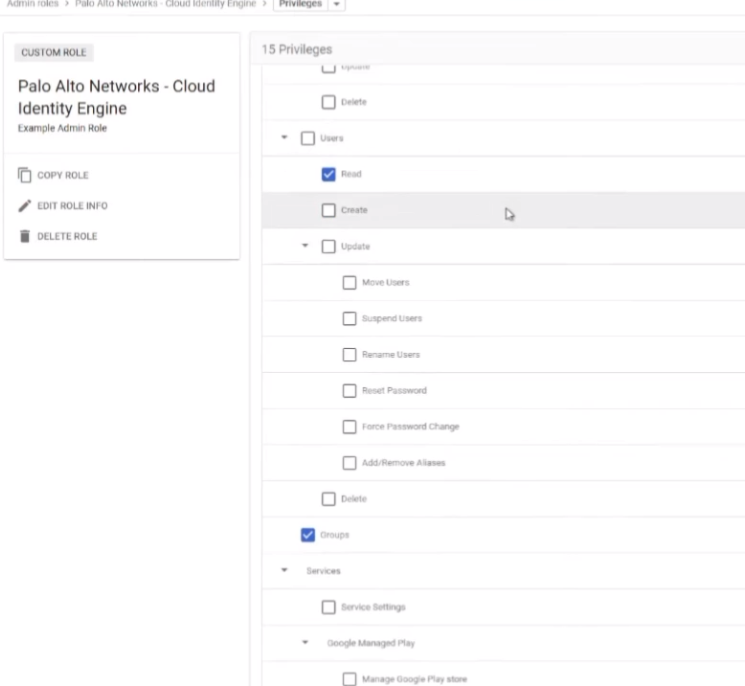Click the 'Palo Alto Networks - Cloud Identity Engine' title

pos(116,97)
